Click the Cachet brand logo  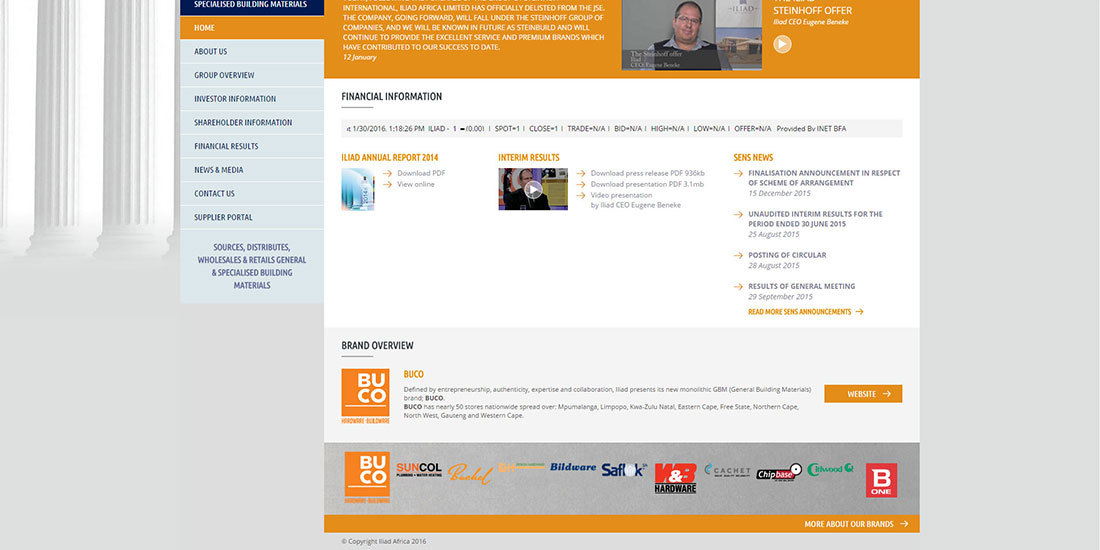tap(727, 470)
